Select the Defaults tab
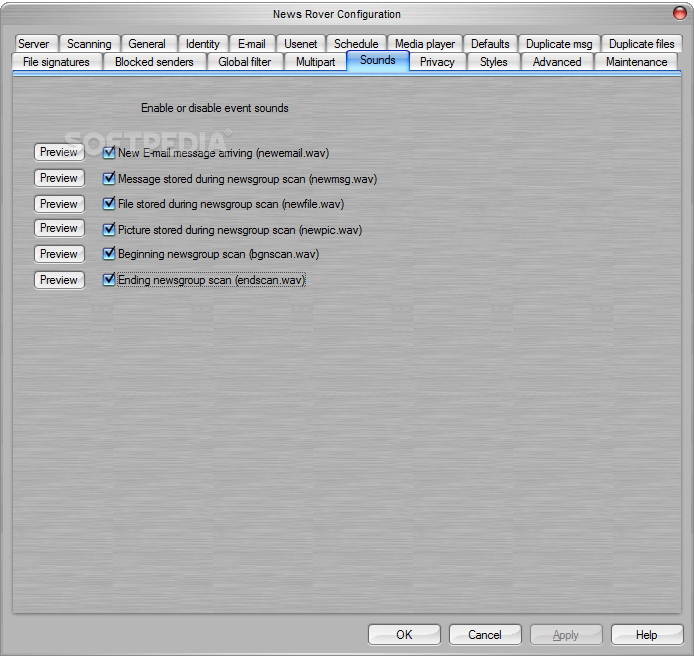 coord(490,44)
